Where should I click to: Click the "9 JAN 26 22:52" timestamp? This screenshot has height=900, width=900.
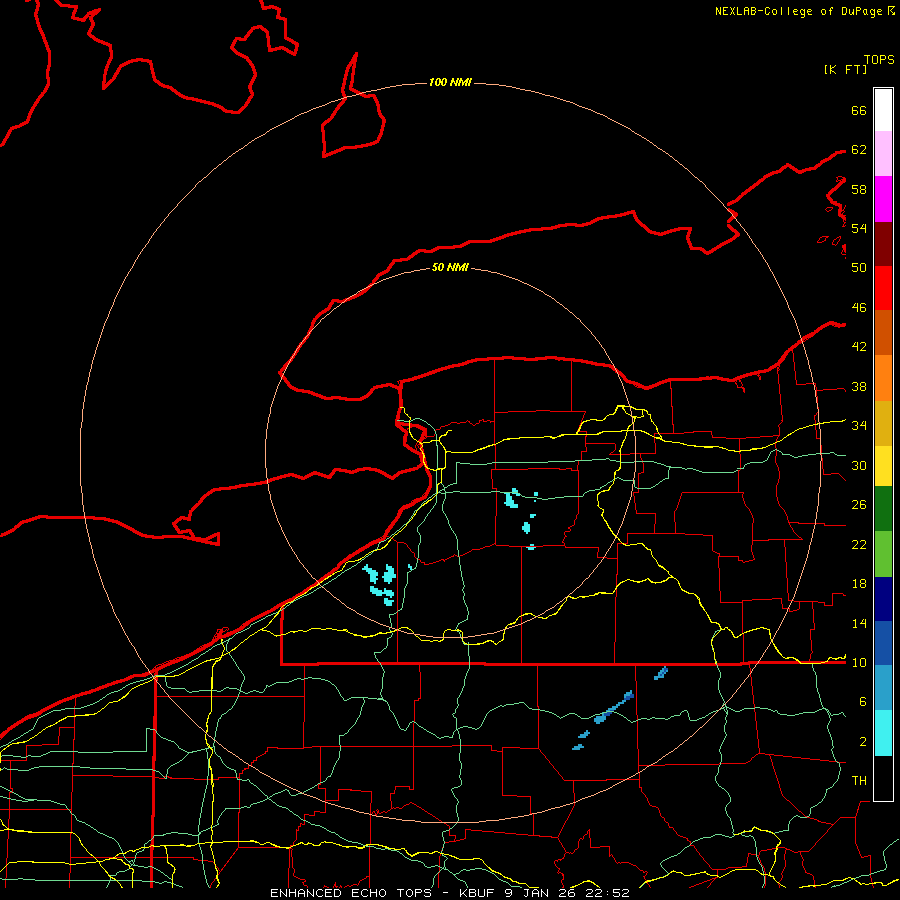coord(569,893)
